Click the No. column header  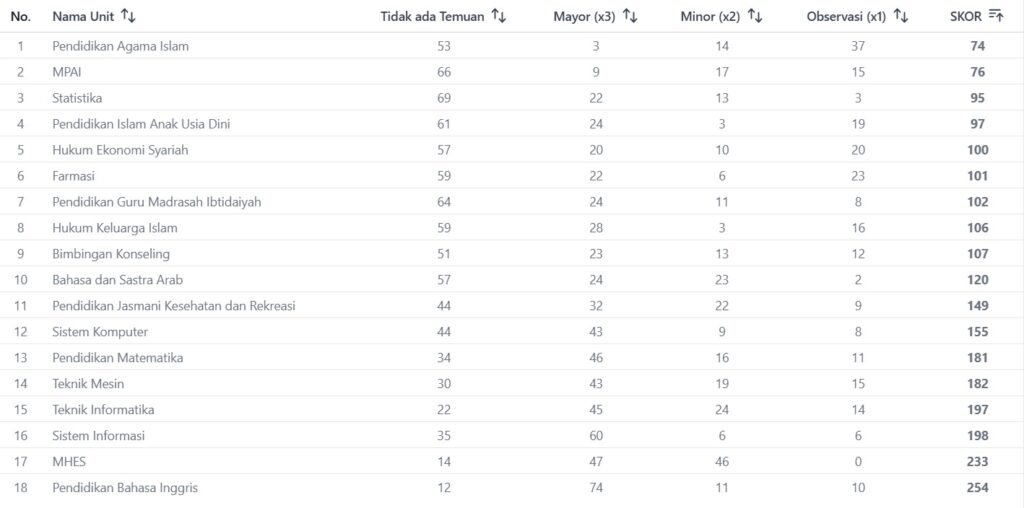pos(21,16)
